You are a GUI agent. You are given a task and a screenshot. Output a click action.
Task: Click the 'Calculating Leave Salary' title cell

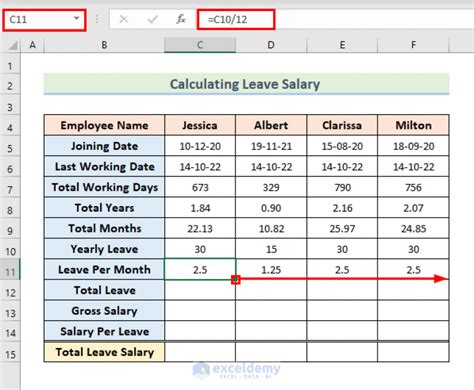(x=246, y=84)
